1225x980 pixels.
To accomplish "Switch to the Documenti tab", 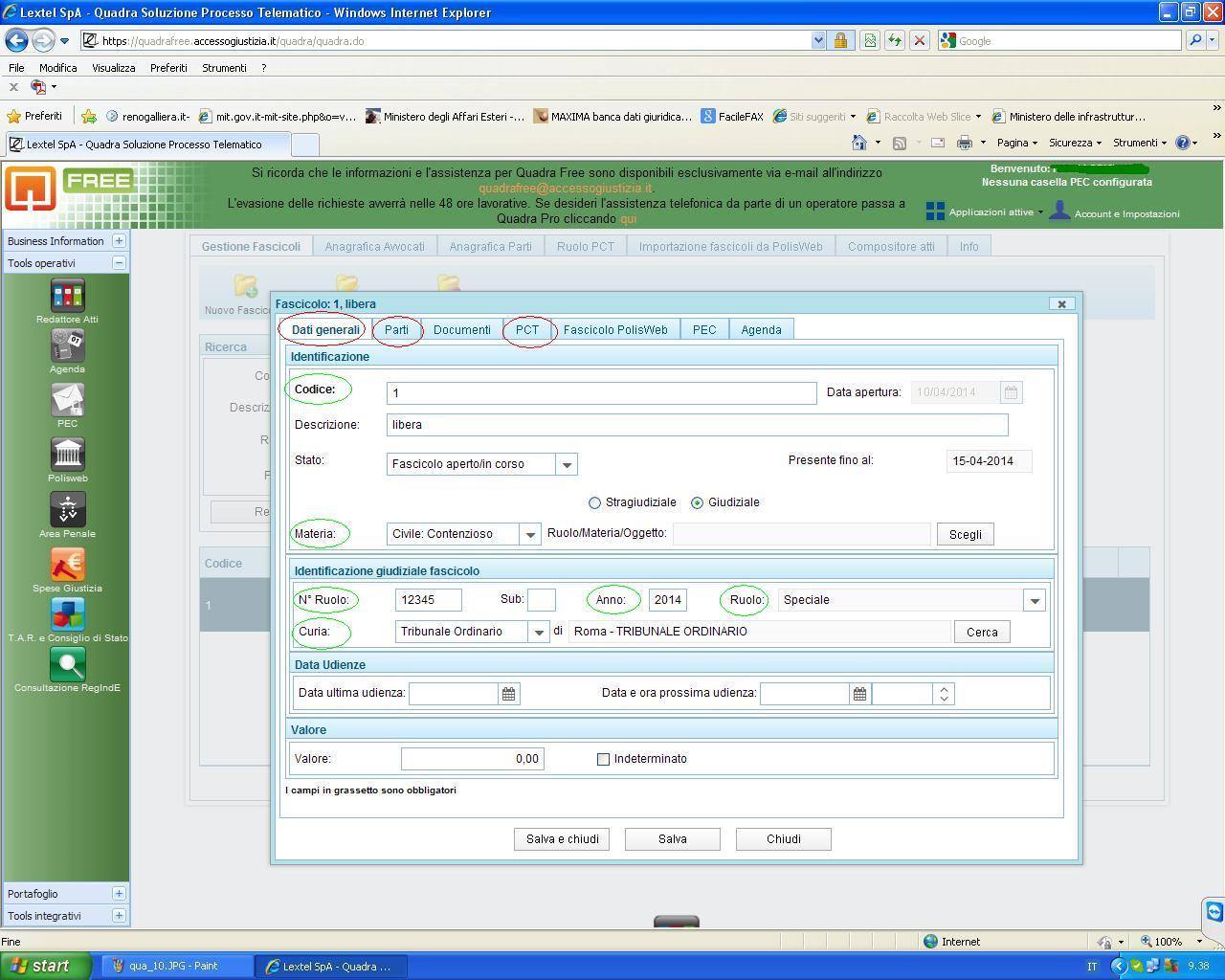I will coord(461,329).
